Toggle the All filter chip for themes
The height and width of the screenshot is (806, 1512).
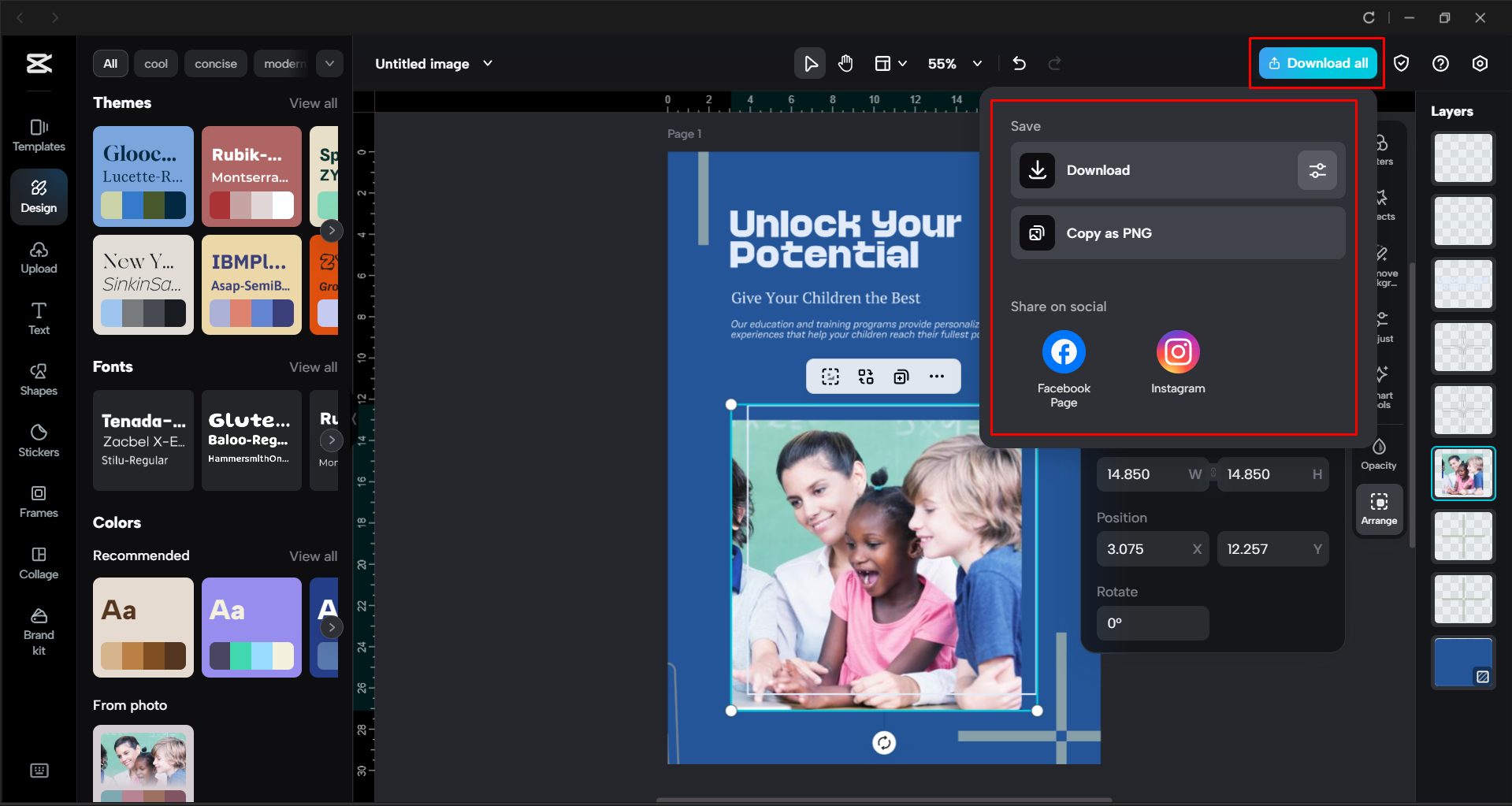(x=110, y=63)
